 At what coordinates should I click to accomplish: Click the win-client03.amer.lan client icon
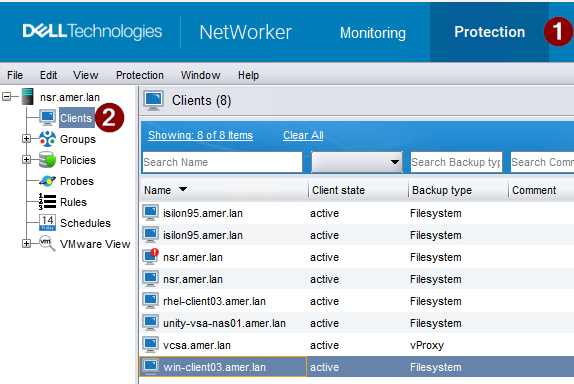coord(150,367)
